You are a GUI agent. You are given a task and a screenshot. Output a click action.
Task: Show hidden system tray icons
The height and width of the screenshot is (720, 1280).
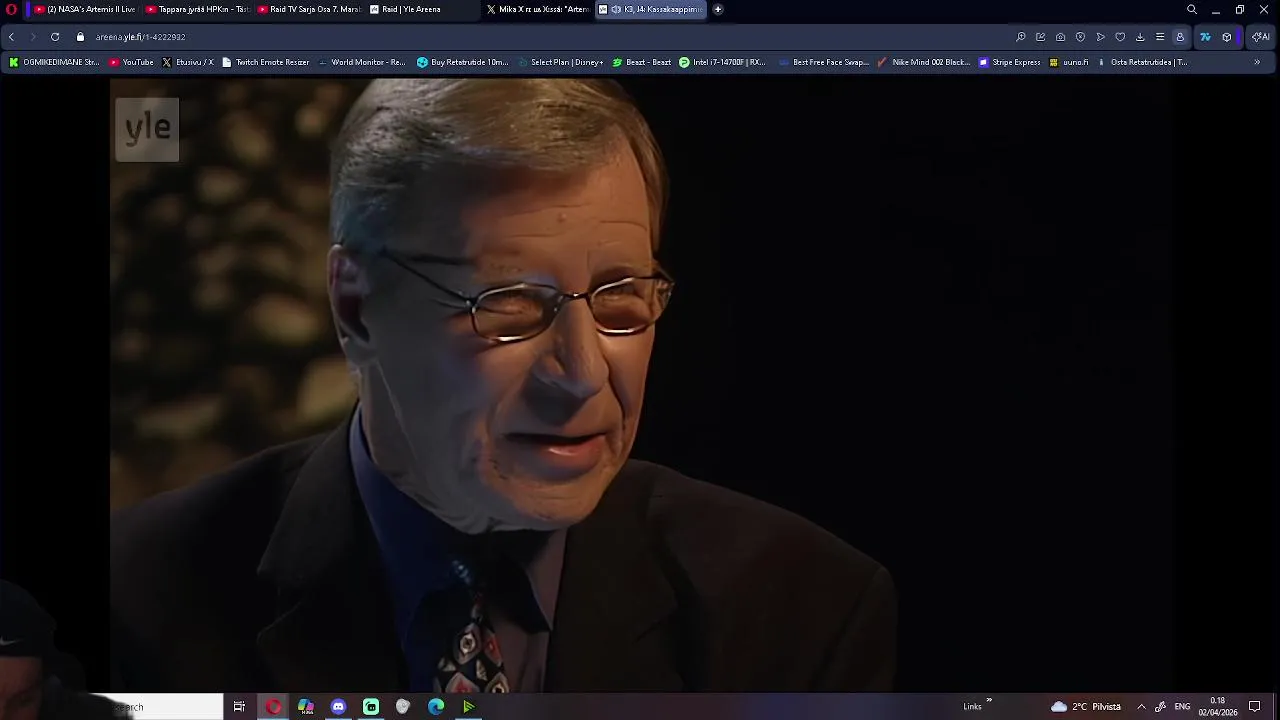[1141, 707]
